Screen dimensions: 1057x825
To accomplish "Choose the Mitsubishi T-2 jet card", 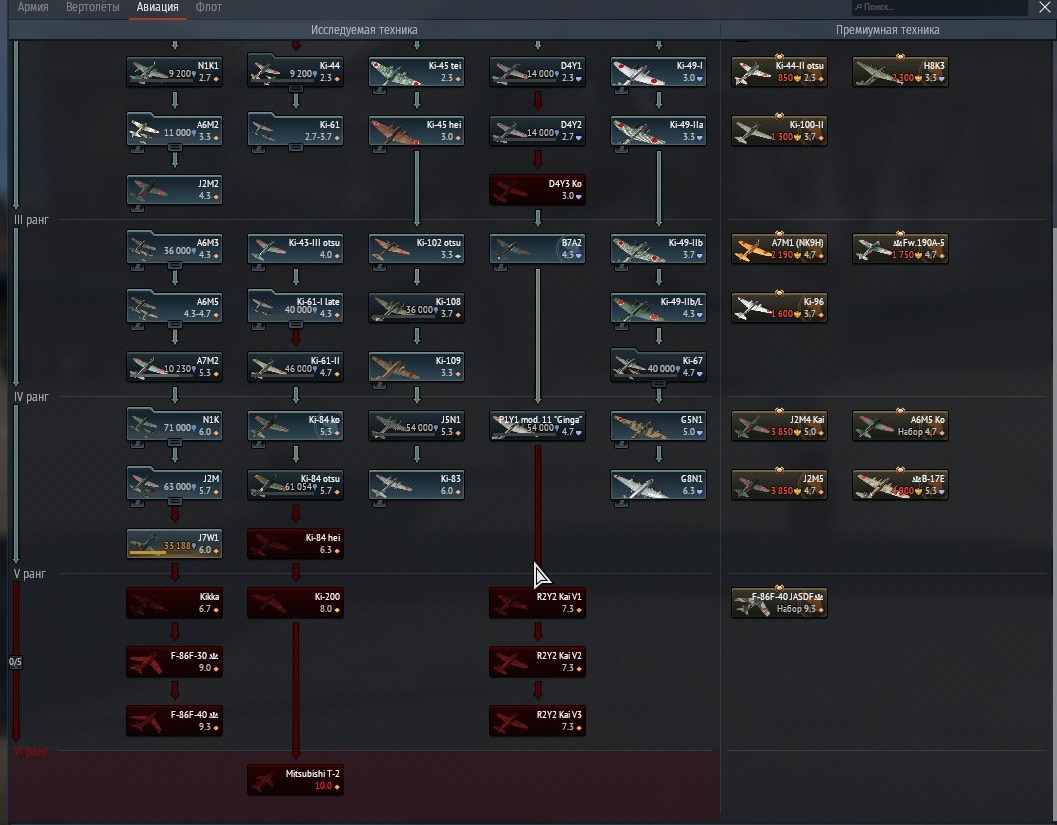I will pyautogui.click(x=295, y=779).
